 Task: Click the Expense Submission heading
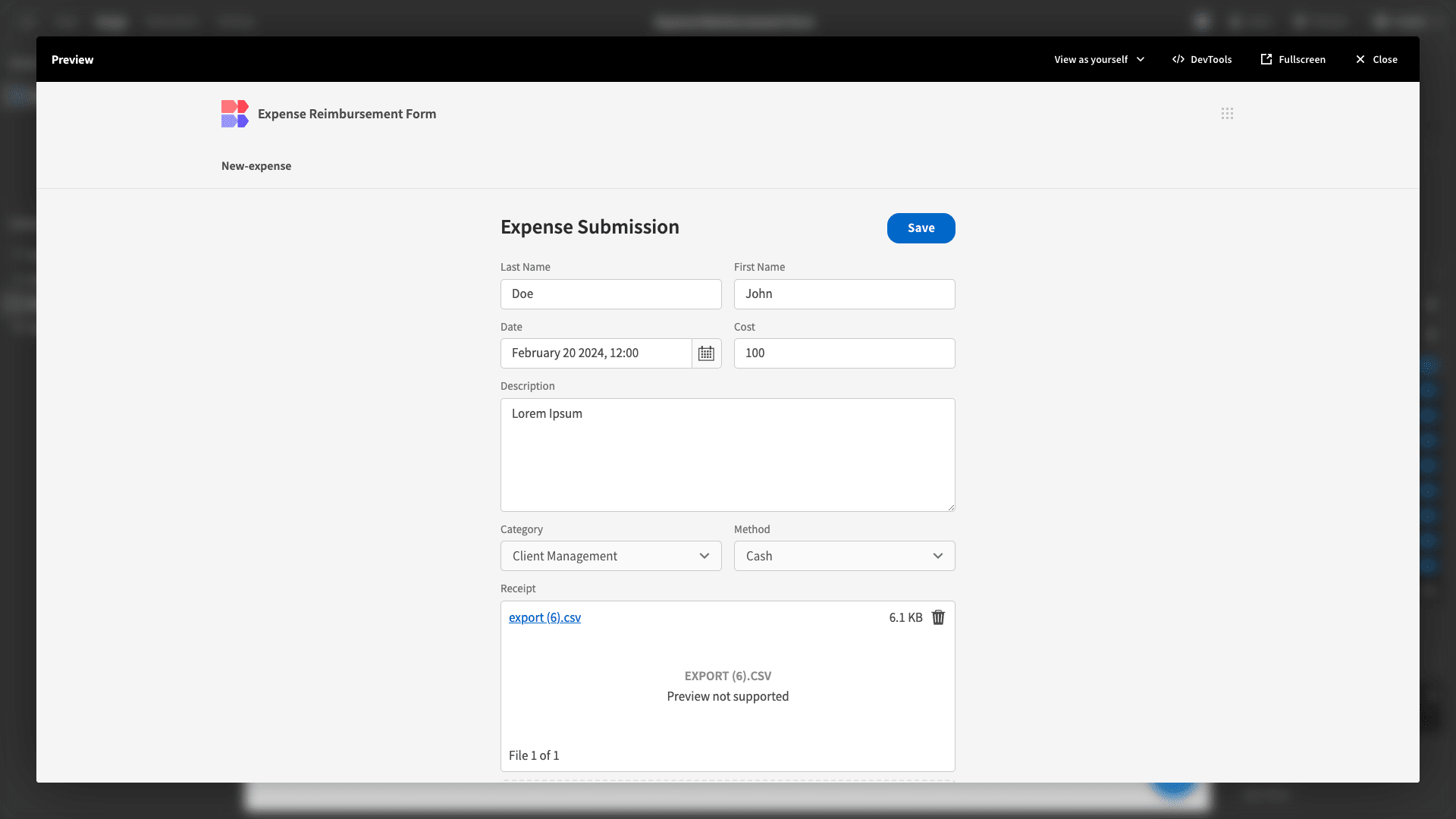click(590, 227)
